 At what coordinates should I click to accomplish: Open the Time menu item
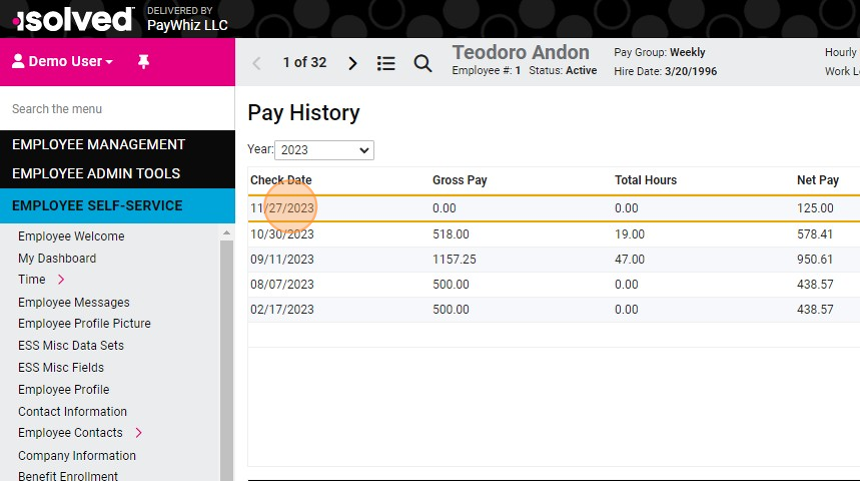coord(32,279)
